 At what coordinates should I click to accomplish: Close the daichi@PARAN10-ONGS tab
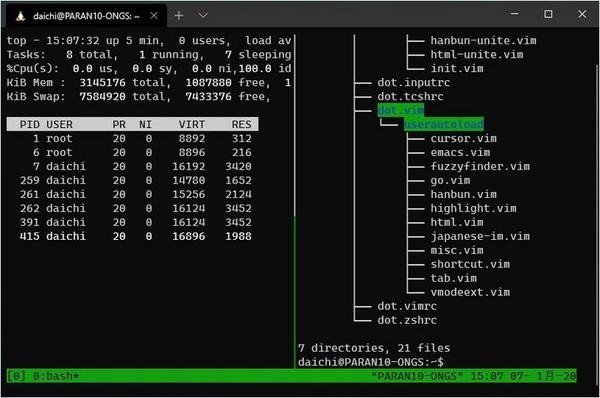pyautogui.click(x=154, y=16)
